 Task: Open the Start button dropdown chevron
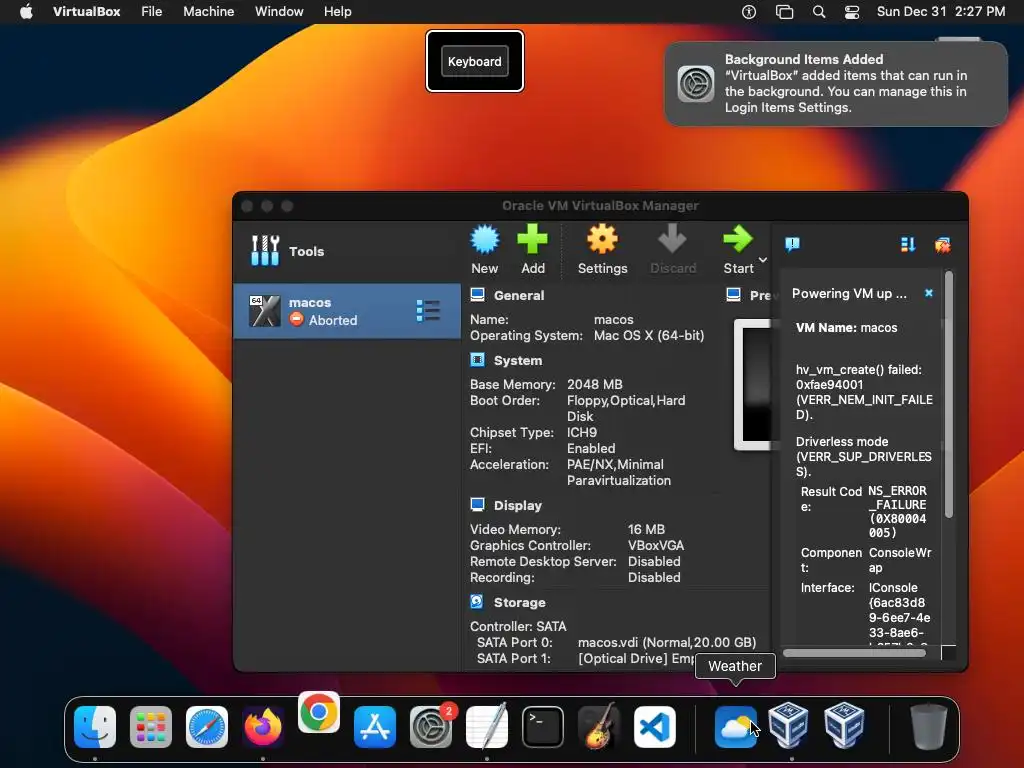762,260
